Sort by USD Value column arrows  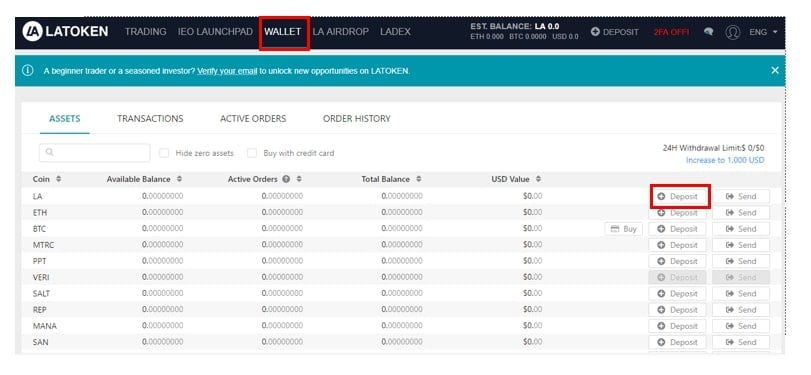[538, 179]
